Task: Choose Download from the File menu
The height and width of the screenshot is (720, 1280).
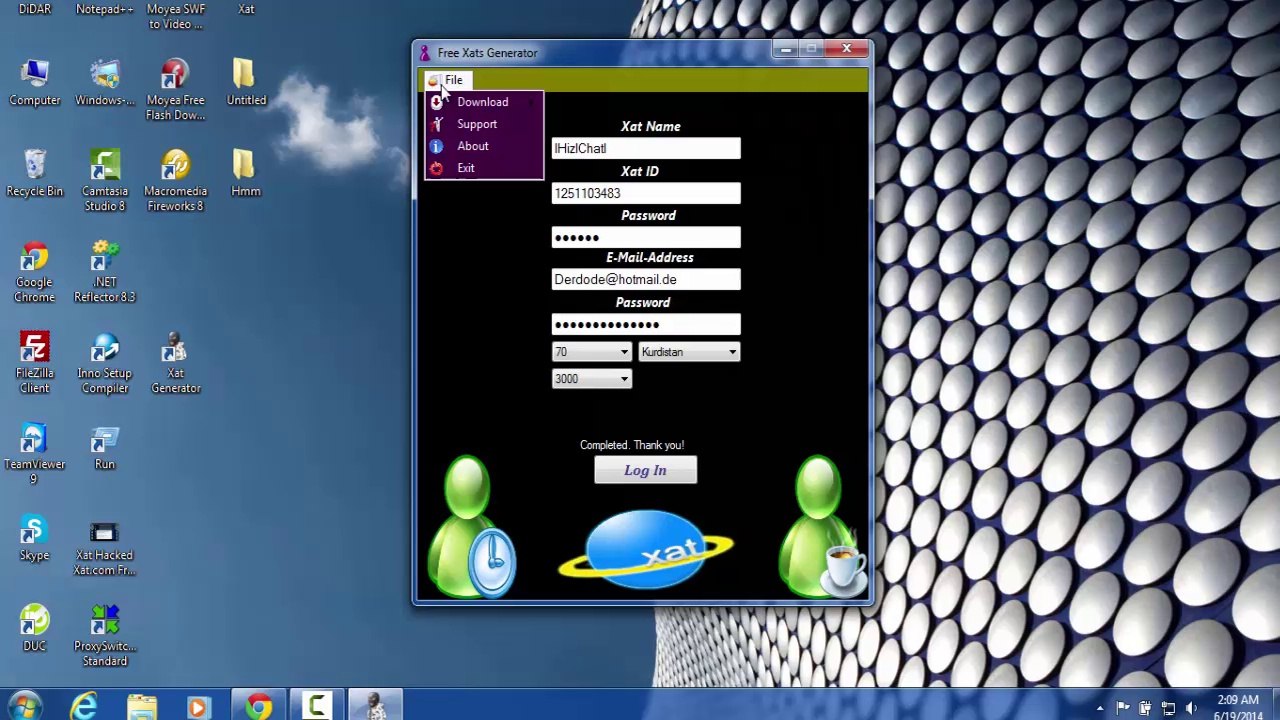Action: tap(484, 102)
